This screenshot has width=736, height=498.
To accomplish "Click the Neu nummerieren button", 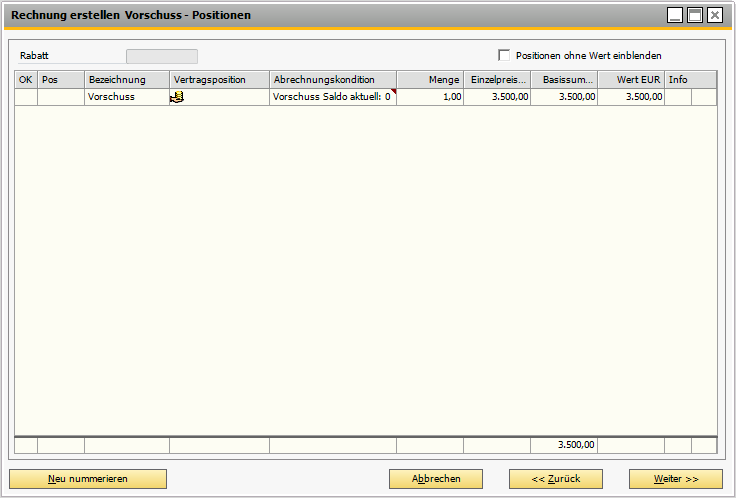I will pyautogui.click(x=88, y=479).
